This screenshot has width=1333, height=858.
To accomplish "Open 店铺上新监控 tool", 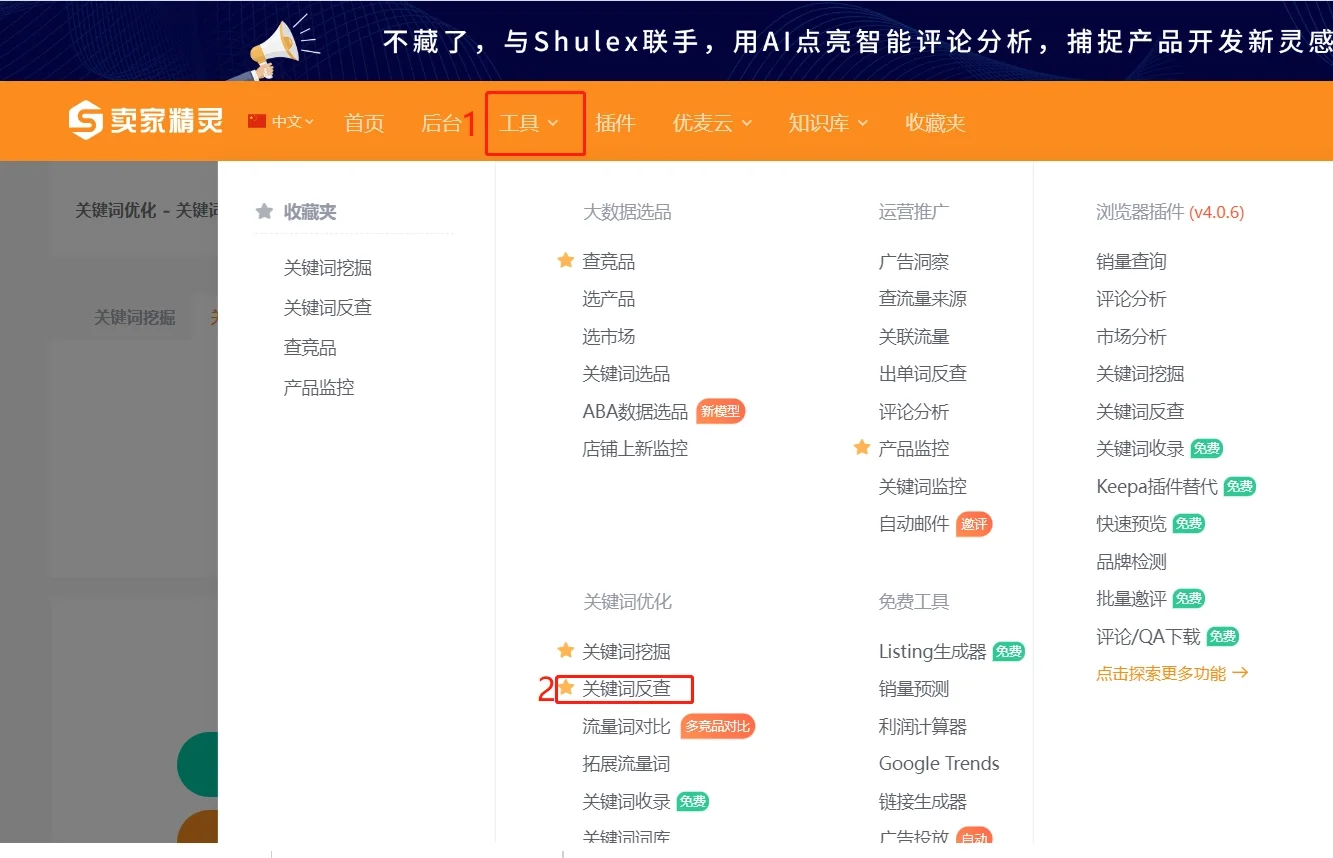I will [635, 449].
